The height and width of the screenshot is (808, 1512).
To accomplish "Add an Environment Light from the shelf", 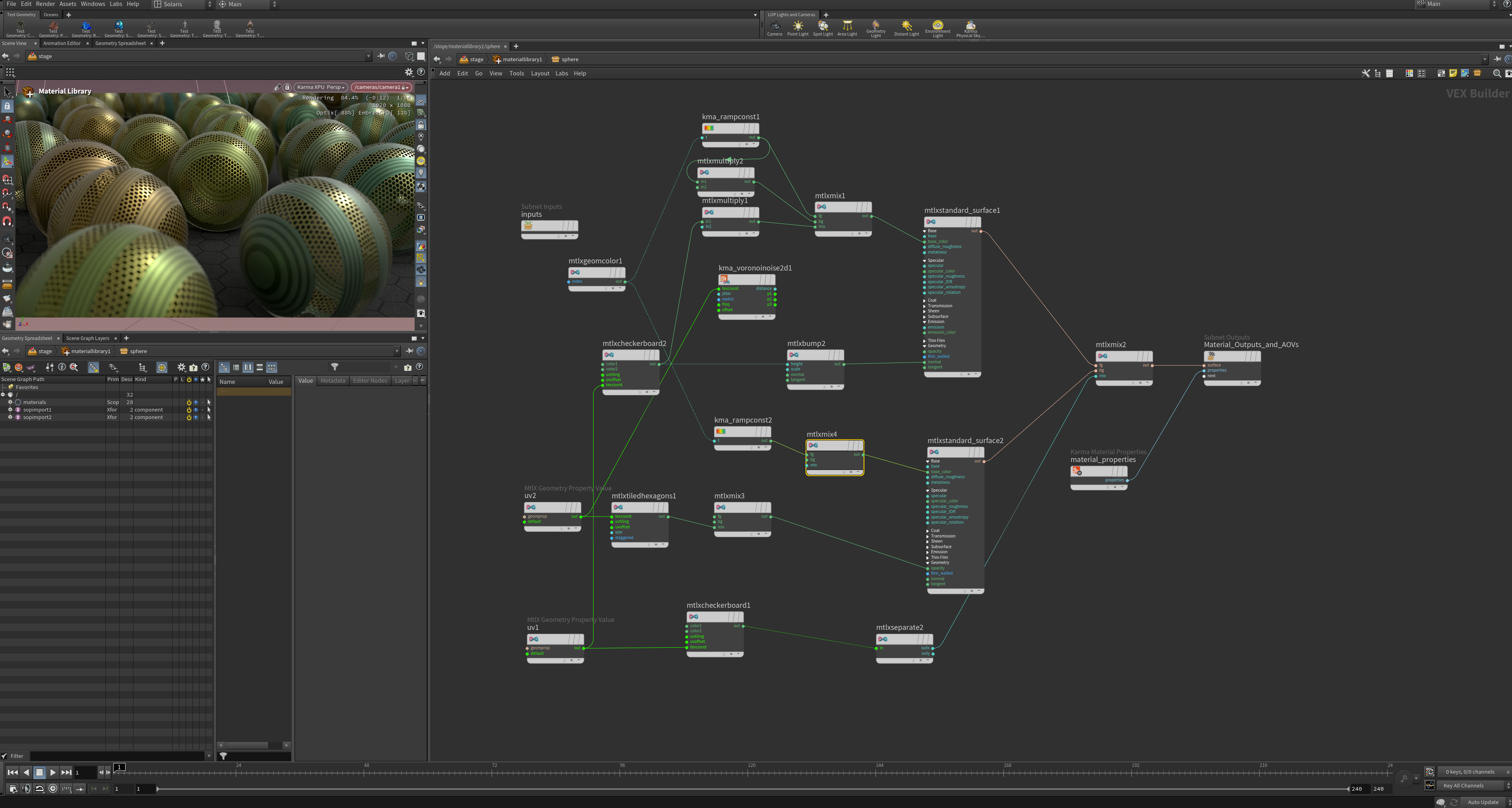I will click(937, 29).
